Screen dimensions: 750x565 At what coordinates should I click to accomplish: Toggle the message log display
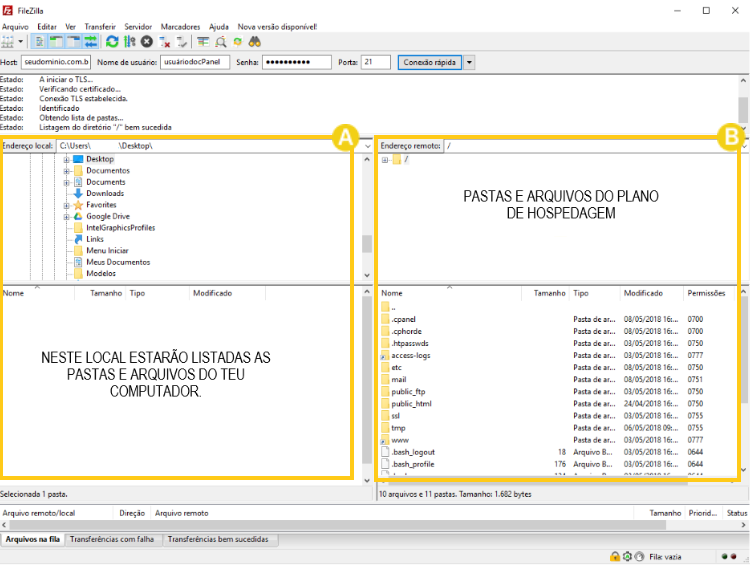pyautogui.click(x=39, y=42)
